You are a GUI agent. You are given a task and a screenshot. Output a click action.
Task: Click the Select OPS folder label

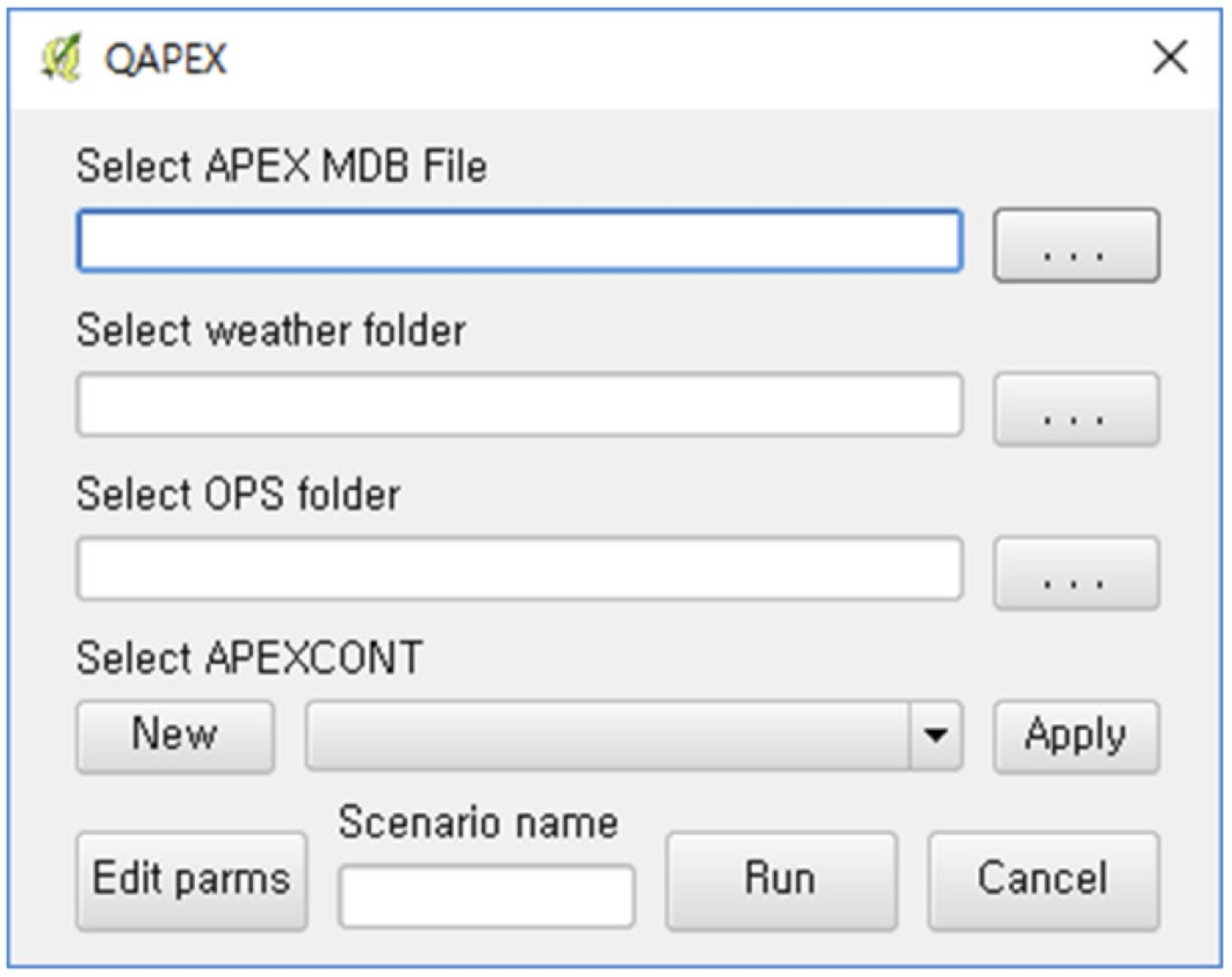[238, 495]
